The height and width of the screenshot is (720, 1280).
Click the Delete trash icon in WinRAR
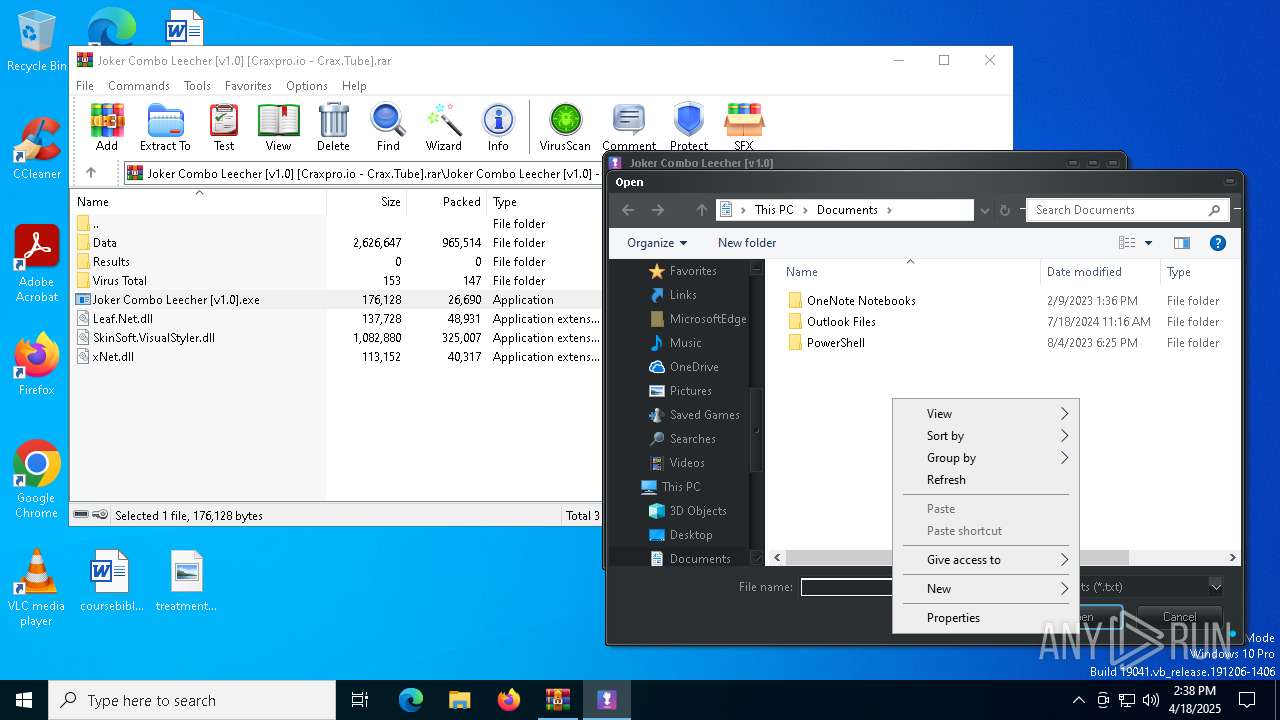[x=333, y=127]
